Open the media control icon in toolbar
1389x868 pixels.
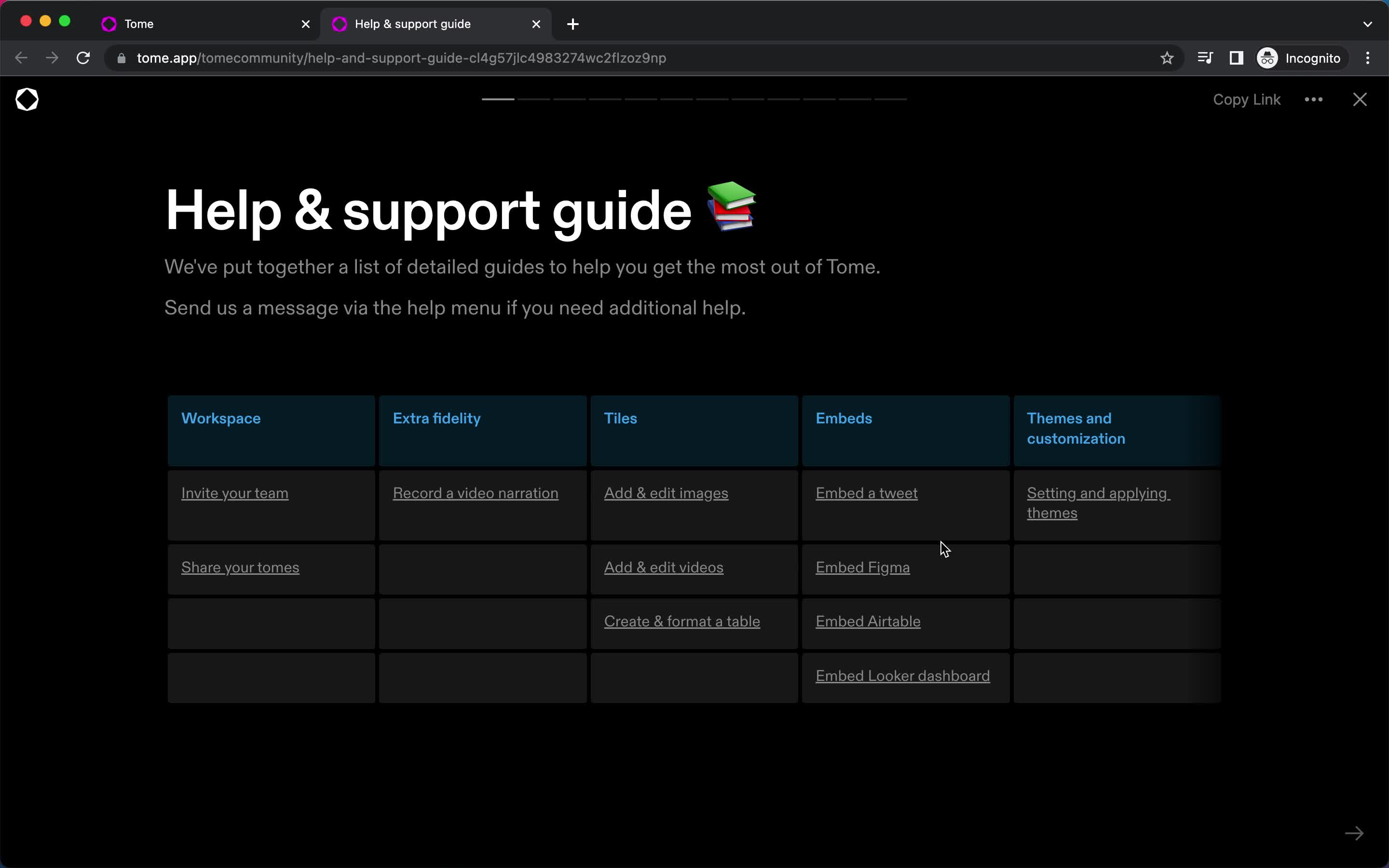1205,58
